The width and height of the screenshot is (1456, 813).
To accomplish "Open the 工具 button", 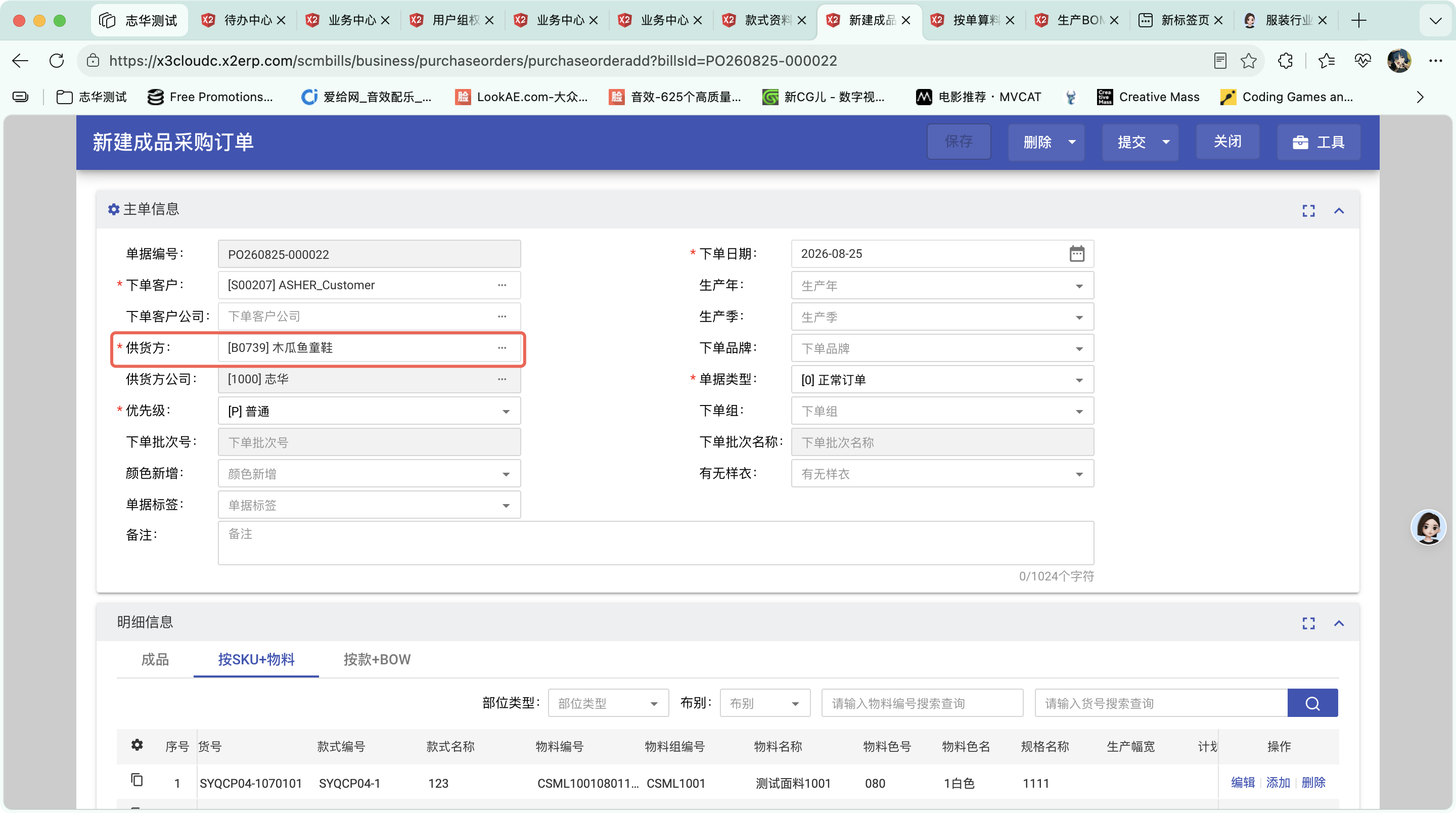I will 1318,142.
